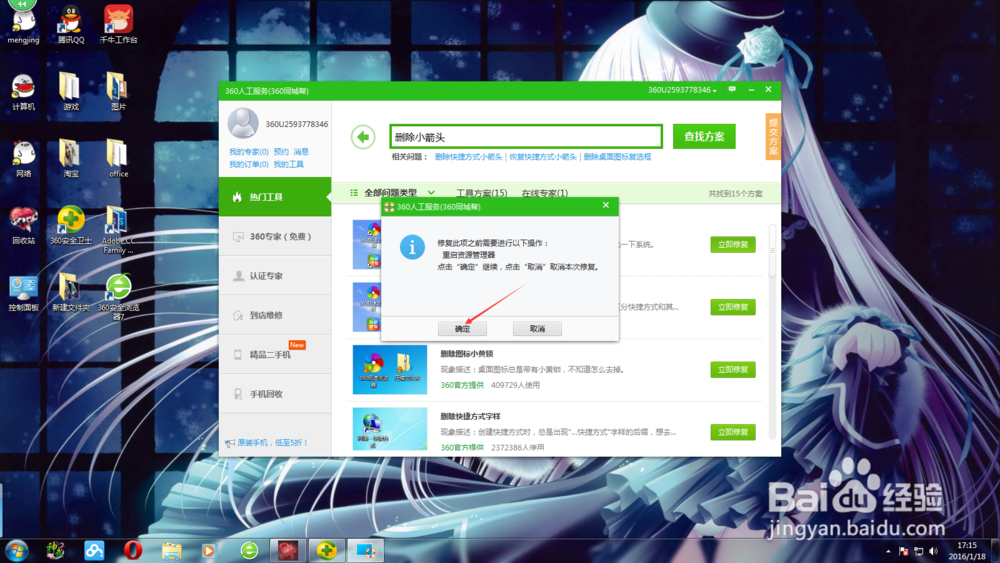Click 立即修复 for row ending 一下系统

click(x=733, y=244)
